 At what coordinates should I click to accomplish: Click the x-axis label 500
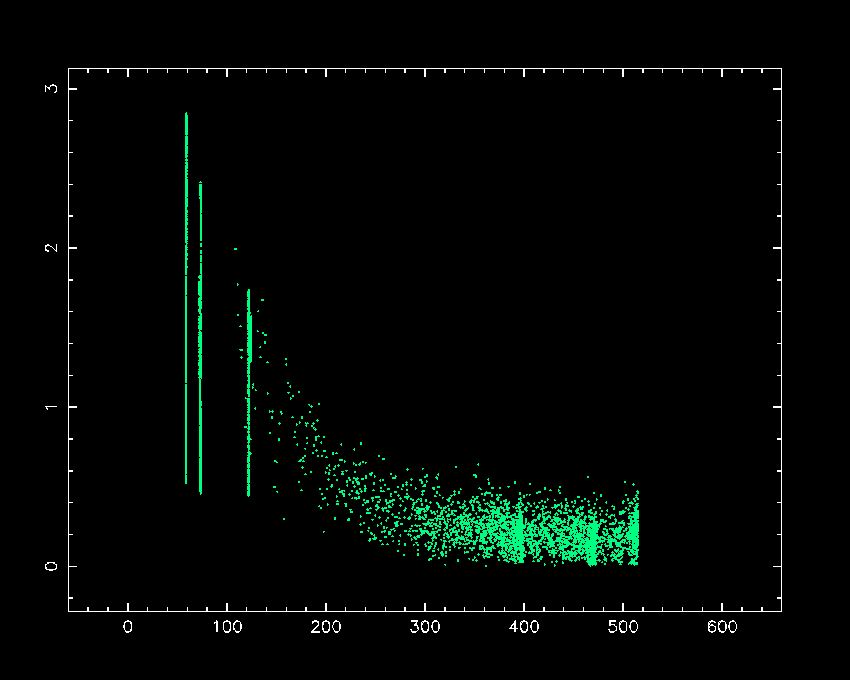coord(623,627)
